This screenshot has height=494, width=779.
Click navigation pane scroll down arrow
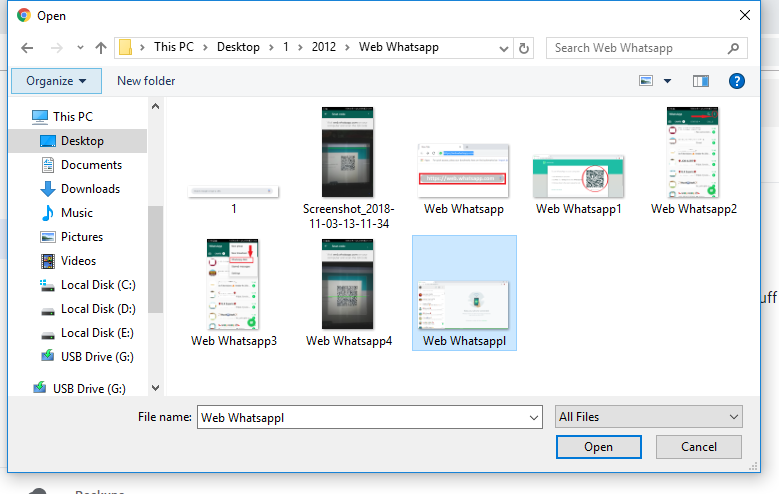coord(156,388)
